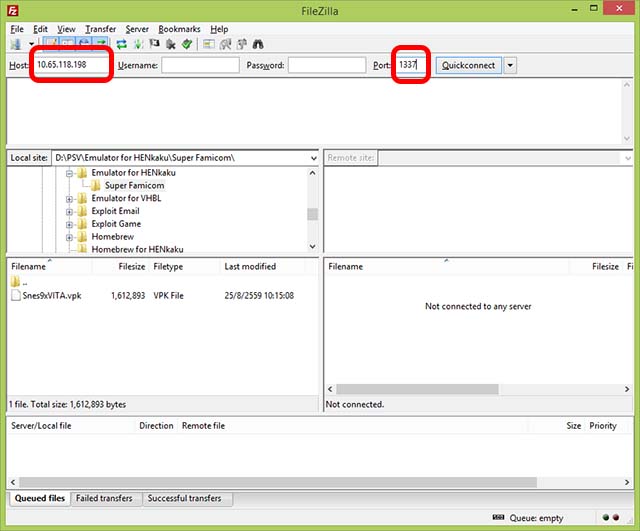Image resolution: width=640 pixels, height=531 pixels.
Task: Switch to the Successful transfers tab
Action: point(184,498)
